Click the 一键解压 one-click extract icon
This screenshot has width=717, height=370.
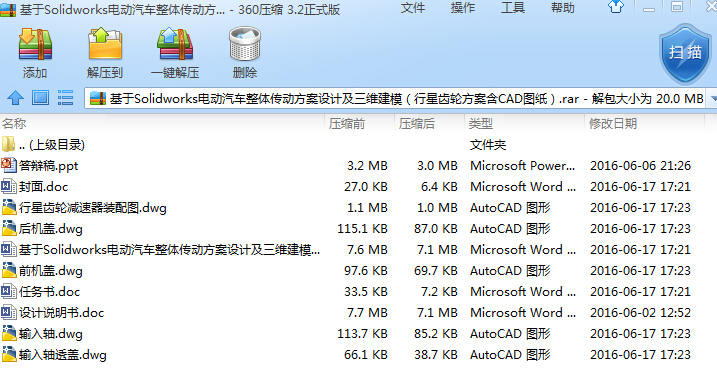pyautogui.click(x=175, y=44)
